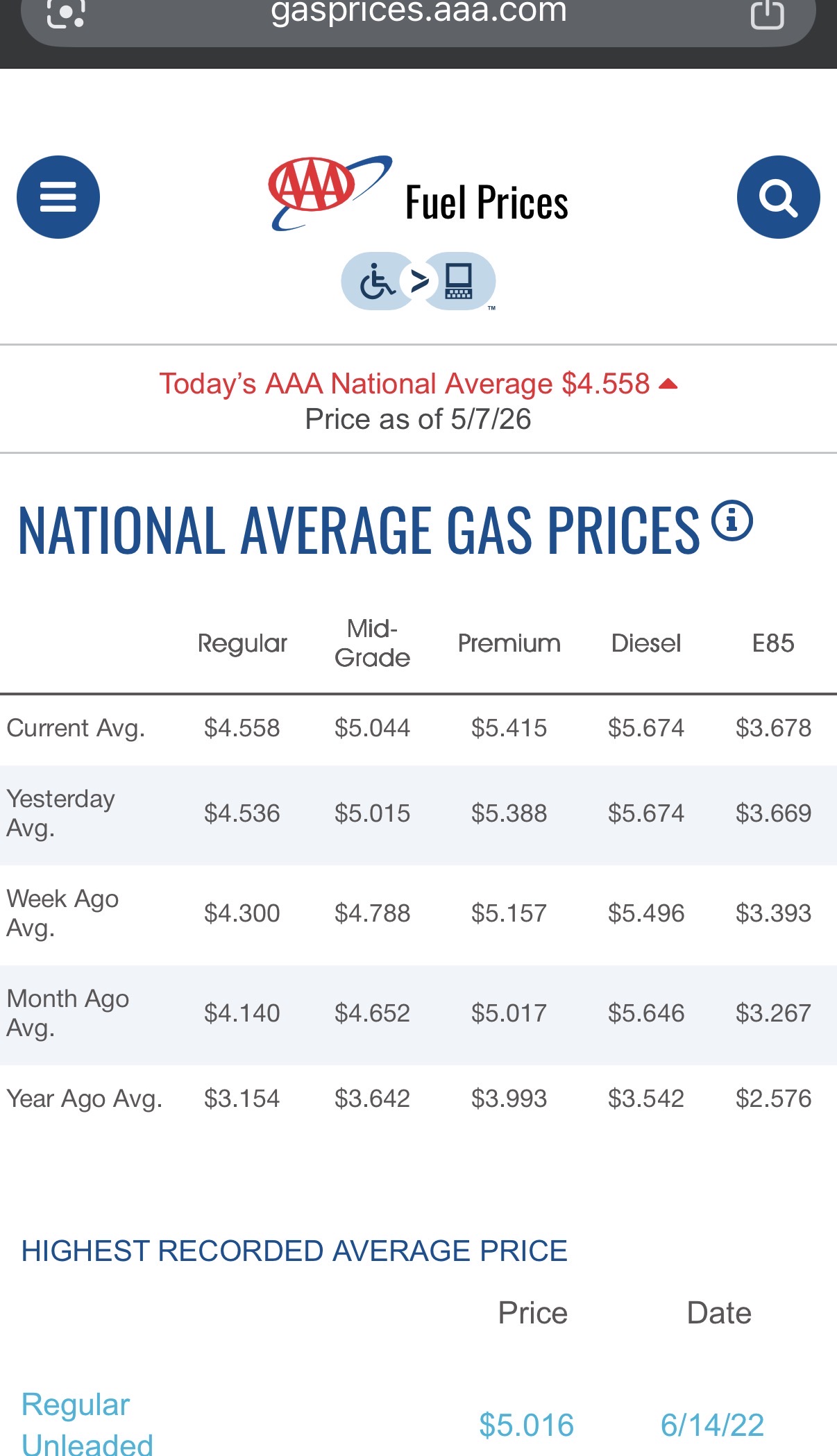Image resolution: width=837 pixels, height=1456 pixels.
Task: Tap the info icon beside National Average Gas Prices
Action: click(732, 520)
